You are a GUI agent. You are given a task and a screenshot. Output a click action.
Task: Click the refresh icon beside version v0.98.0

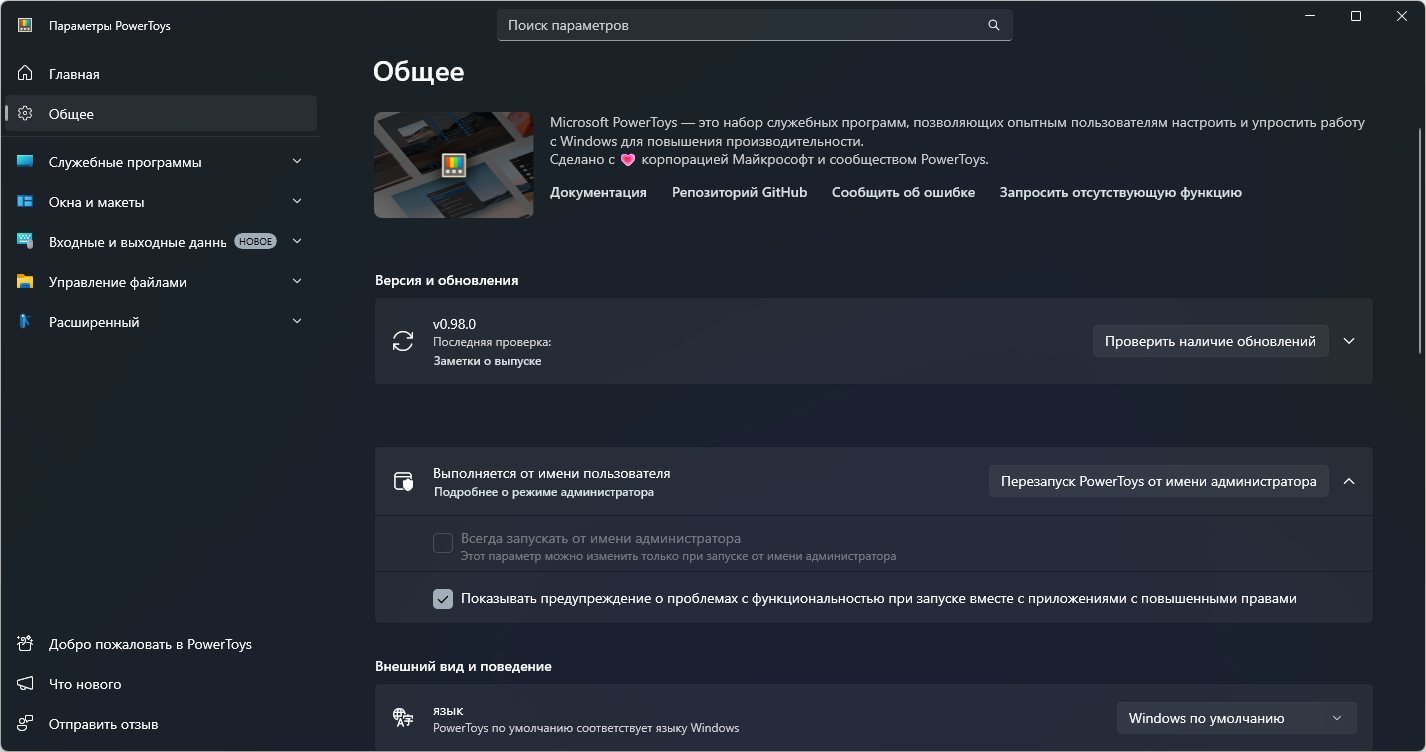coord(403,341)
